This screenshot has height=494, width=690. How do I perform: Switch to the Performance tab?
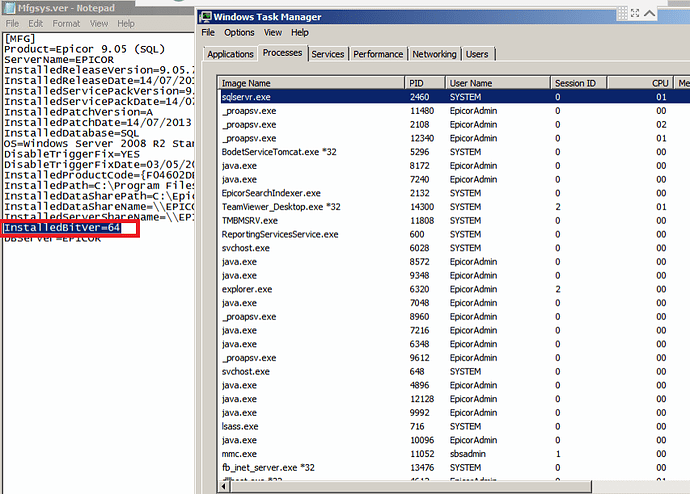coord(378,54)
